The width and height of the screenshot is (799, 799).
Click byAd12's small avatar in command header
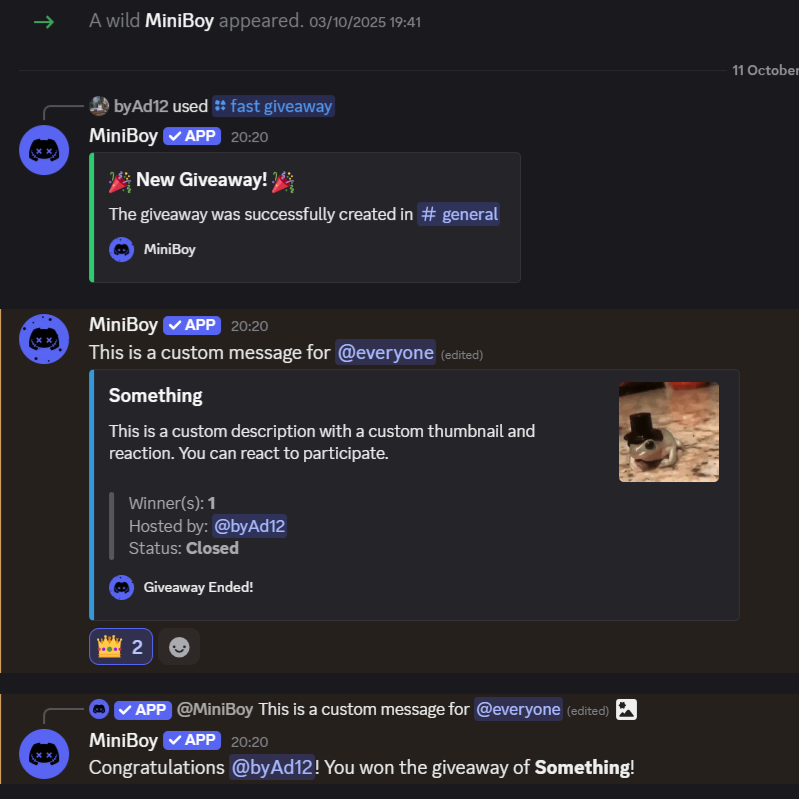coord(99,106)
